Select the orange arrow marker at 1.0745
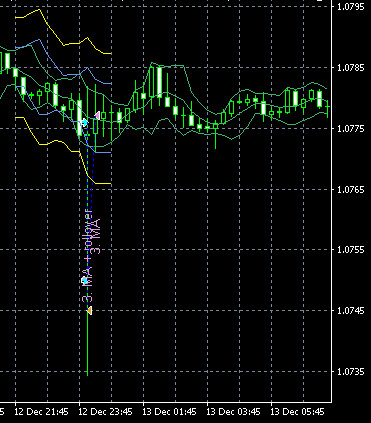 pos(89,311)
